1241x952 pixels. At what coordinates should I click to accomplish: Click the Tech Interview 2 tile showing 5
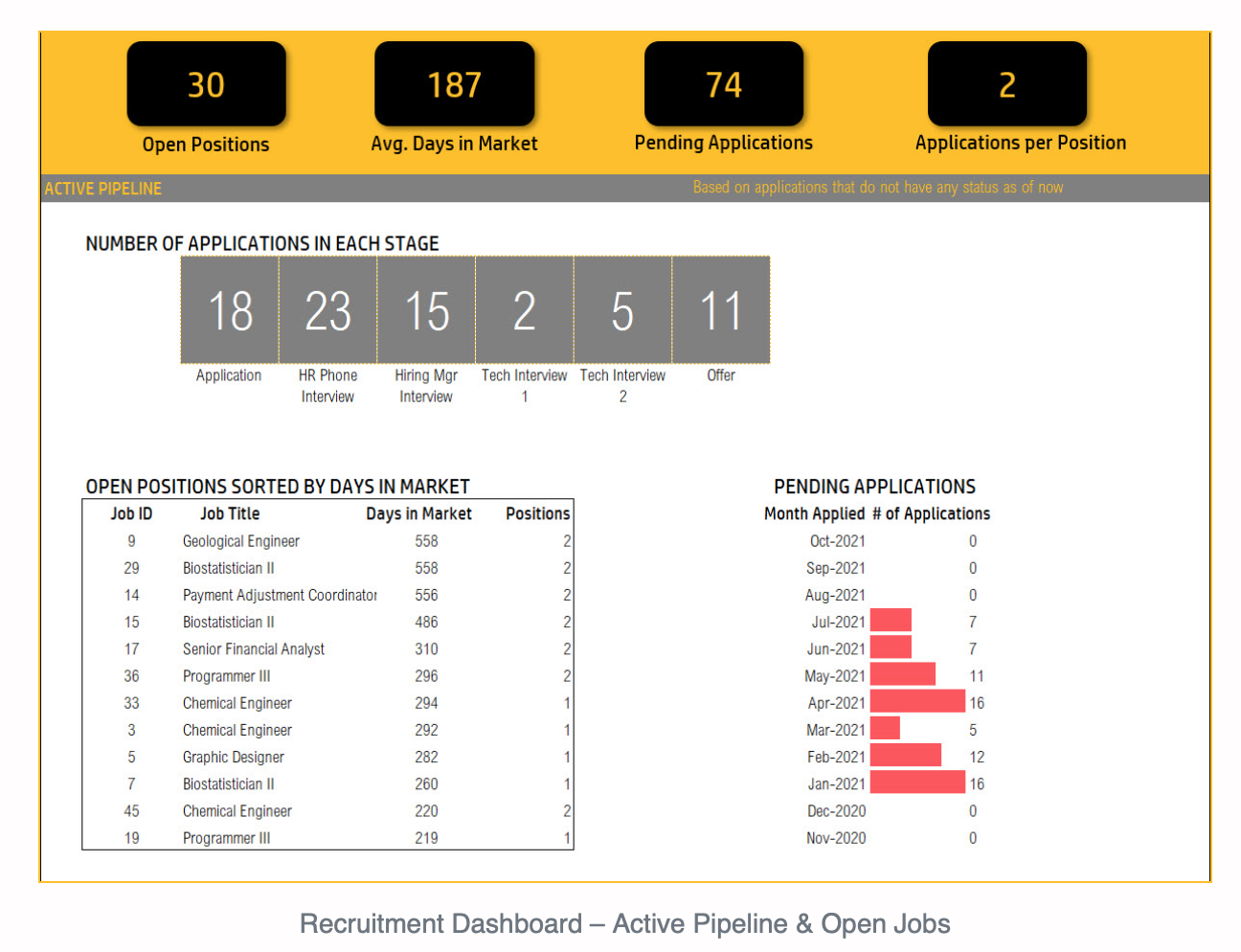623,310
